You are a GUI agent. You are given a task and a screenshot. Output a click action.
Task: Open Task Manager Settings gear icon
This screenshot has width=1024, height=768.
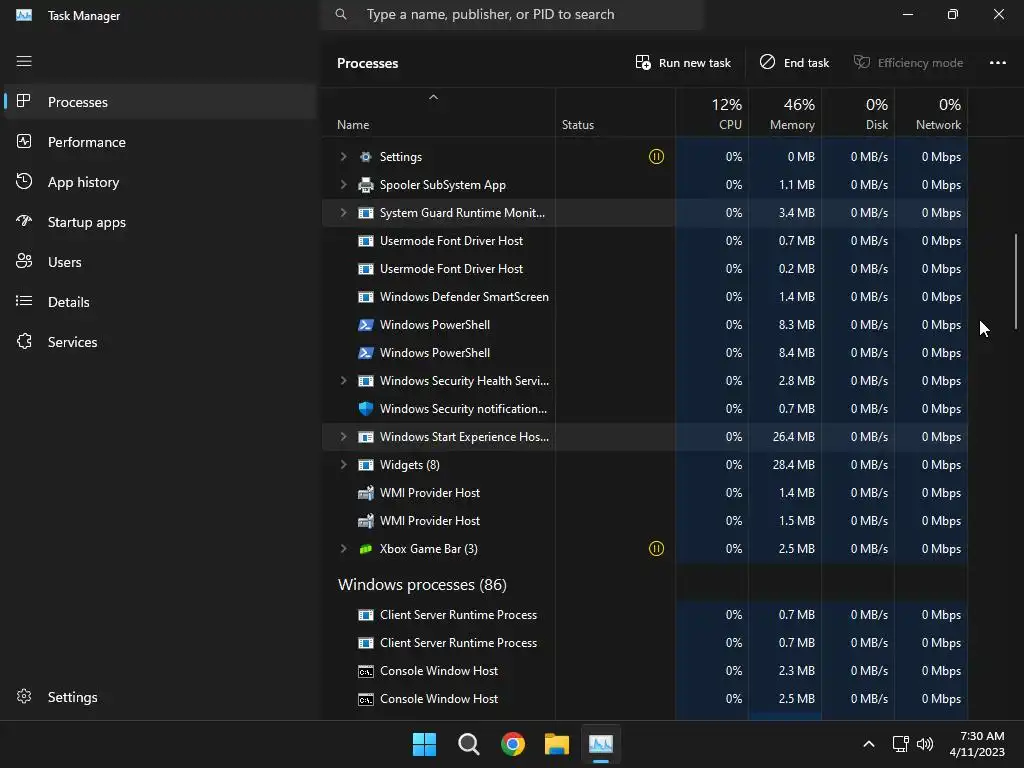coord(24,696)
